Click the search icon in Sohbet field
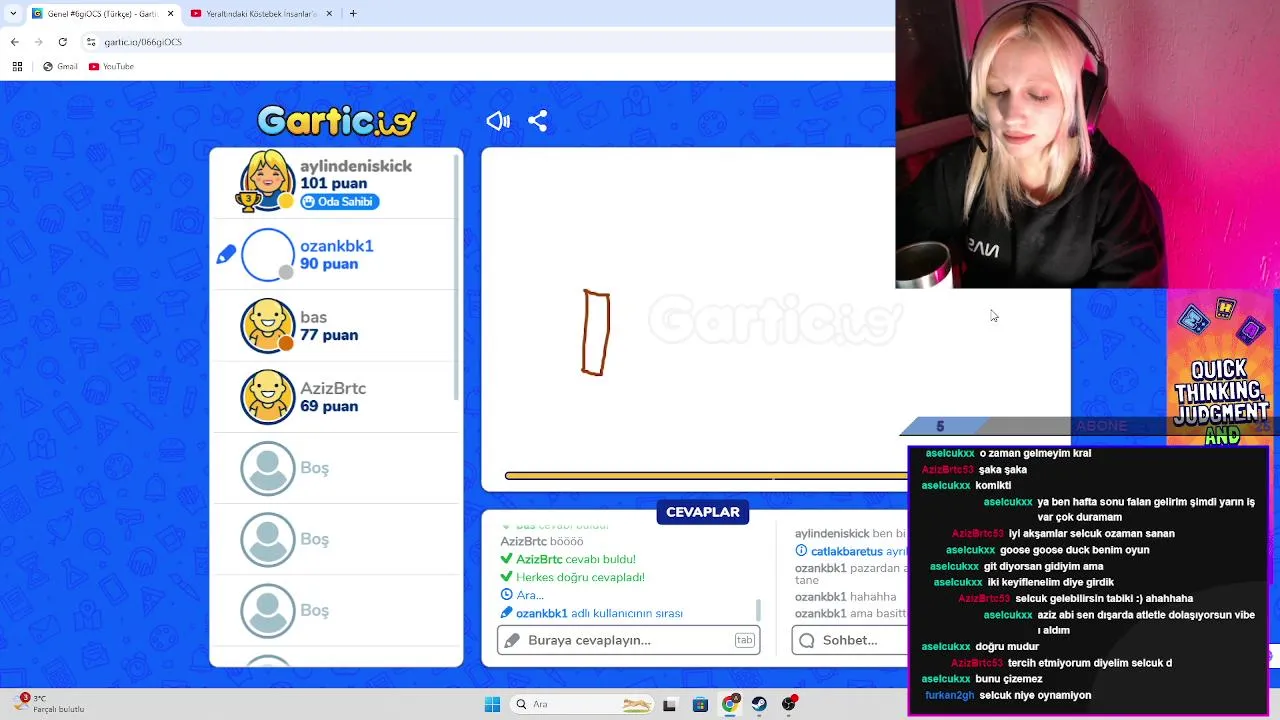1280x720 pixels. coord(807,640)
